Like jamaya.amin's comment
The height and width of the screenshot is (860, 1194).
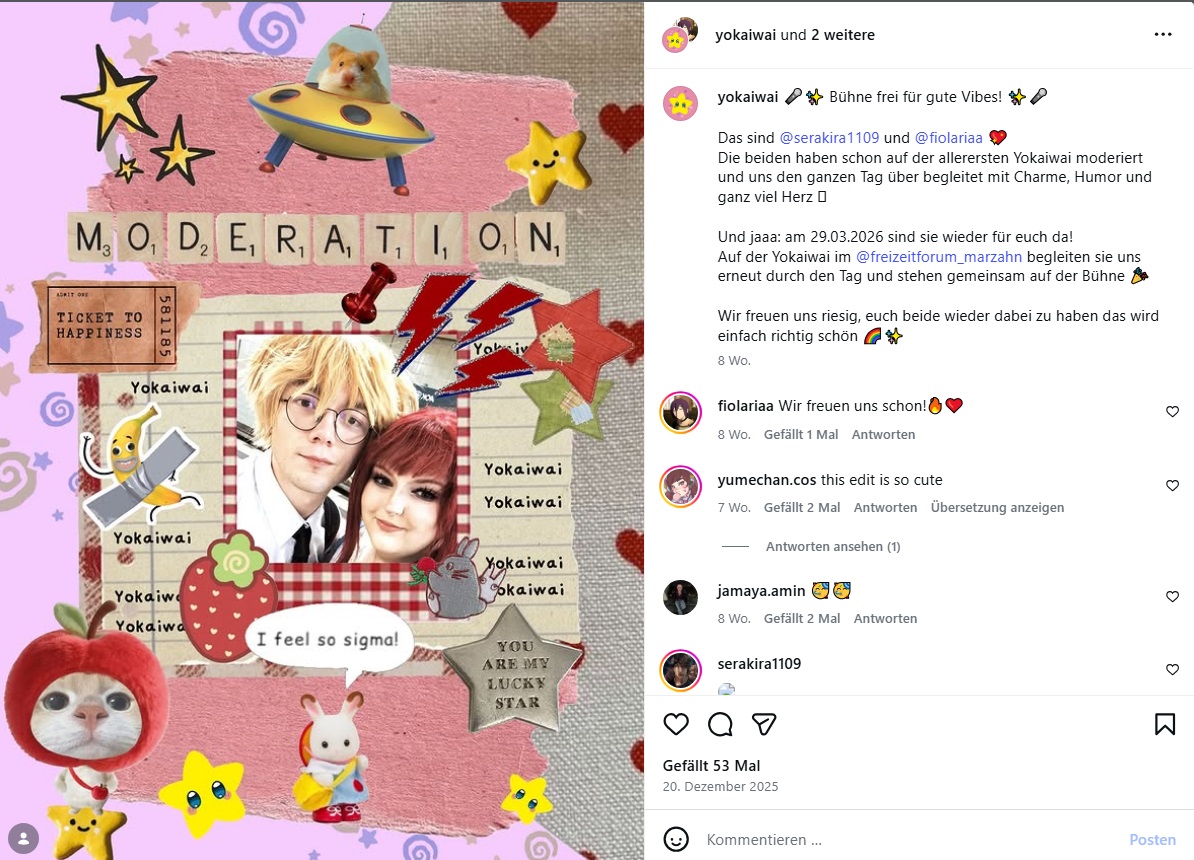(x=1172, y=597)
